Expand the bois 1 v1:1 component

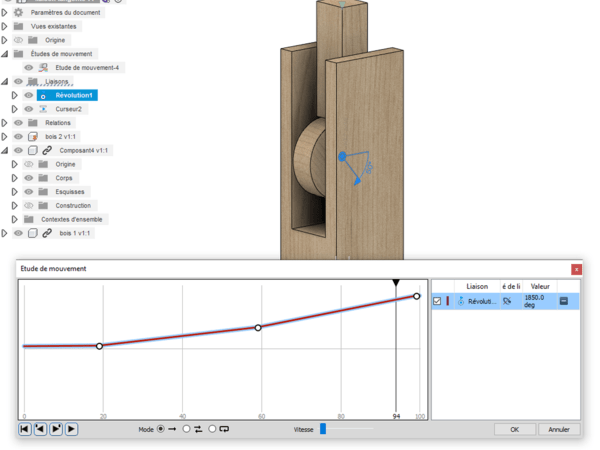coord(5,233)
